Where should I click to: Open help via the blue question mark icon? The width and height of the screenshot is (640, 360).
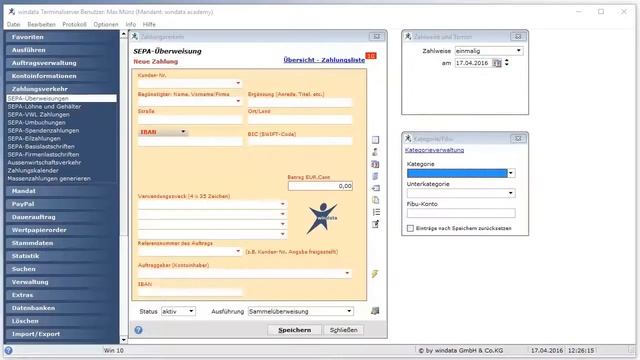138,330
